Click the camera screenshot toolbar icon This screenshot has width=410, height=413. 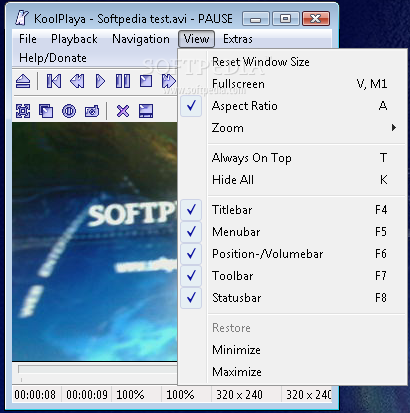pyautogui.click(x=92, y=111)
